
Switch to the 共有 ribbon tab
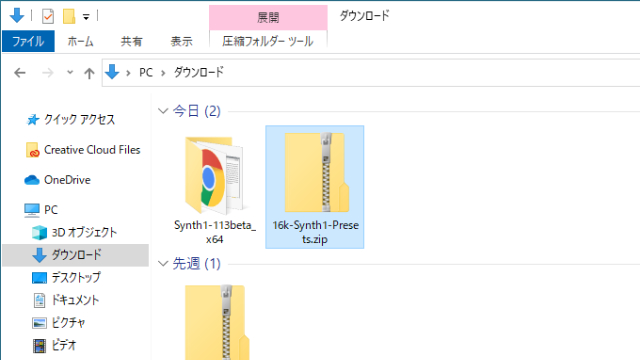[x=131, y=41]
